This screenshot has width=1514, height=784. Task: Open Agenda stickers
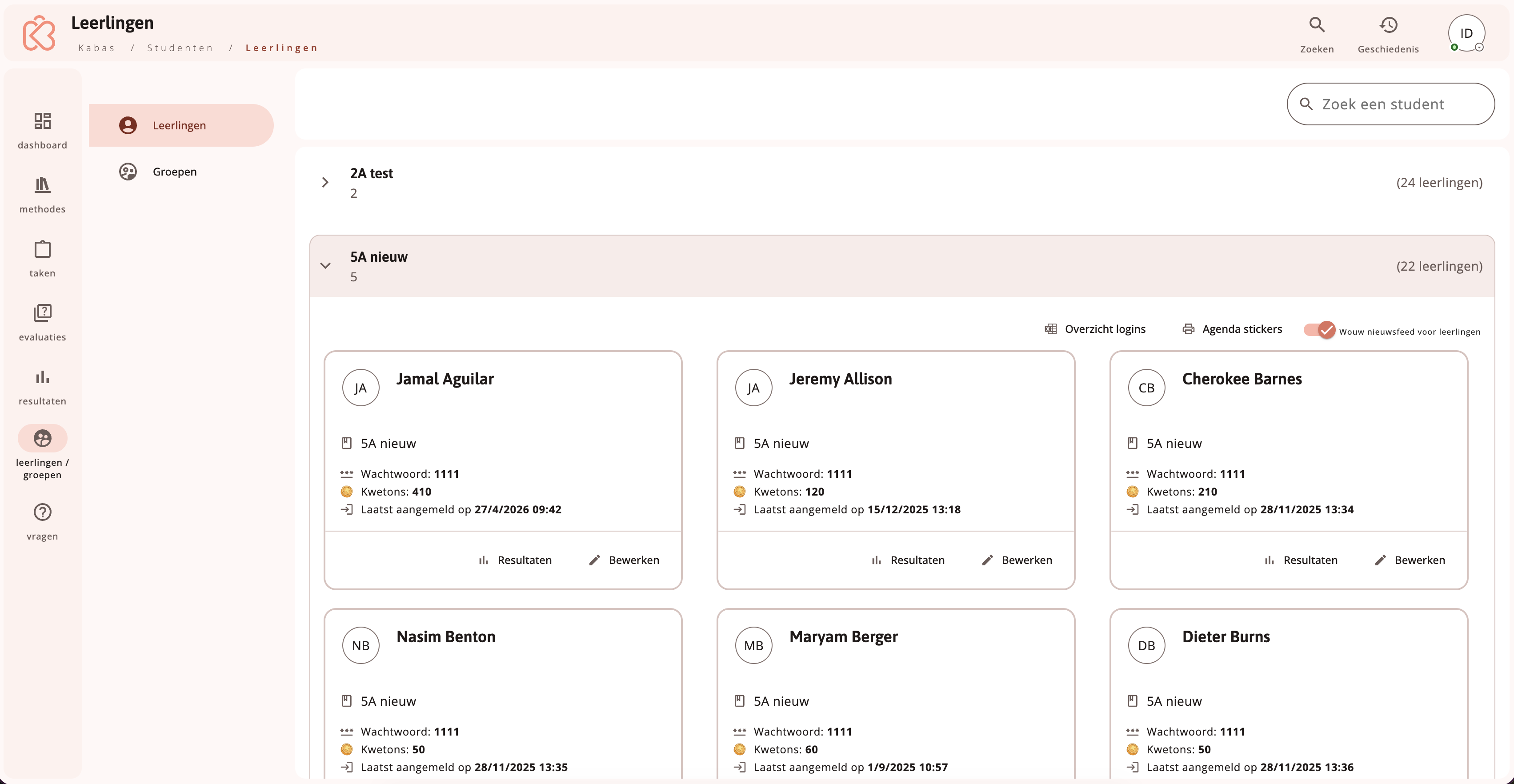[x=1232, y=329]
